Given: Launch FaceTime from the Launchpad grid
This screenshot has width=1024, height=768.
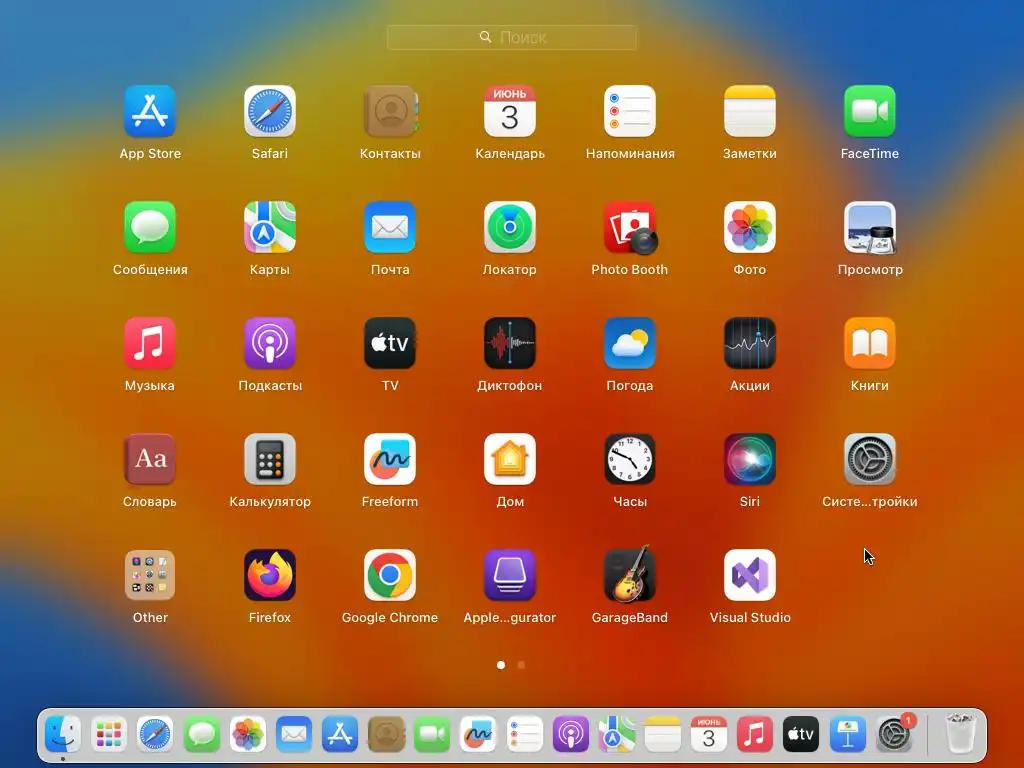Looking at the screenshot, I should click(x=869, y=111).
